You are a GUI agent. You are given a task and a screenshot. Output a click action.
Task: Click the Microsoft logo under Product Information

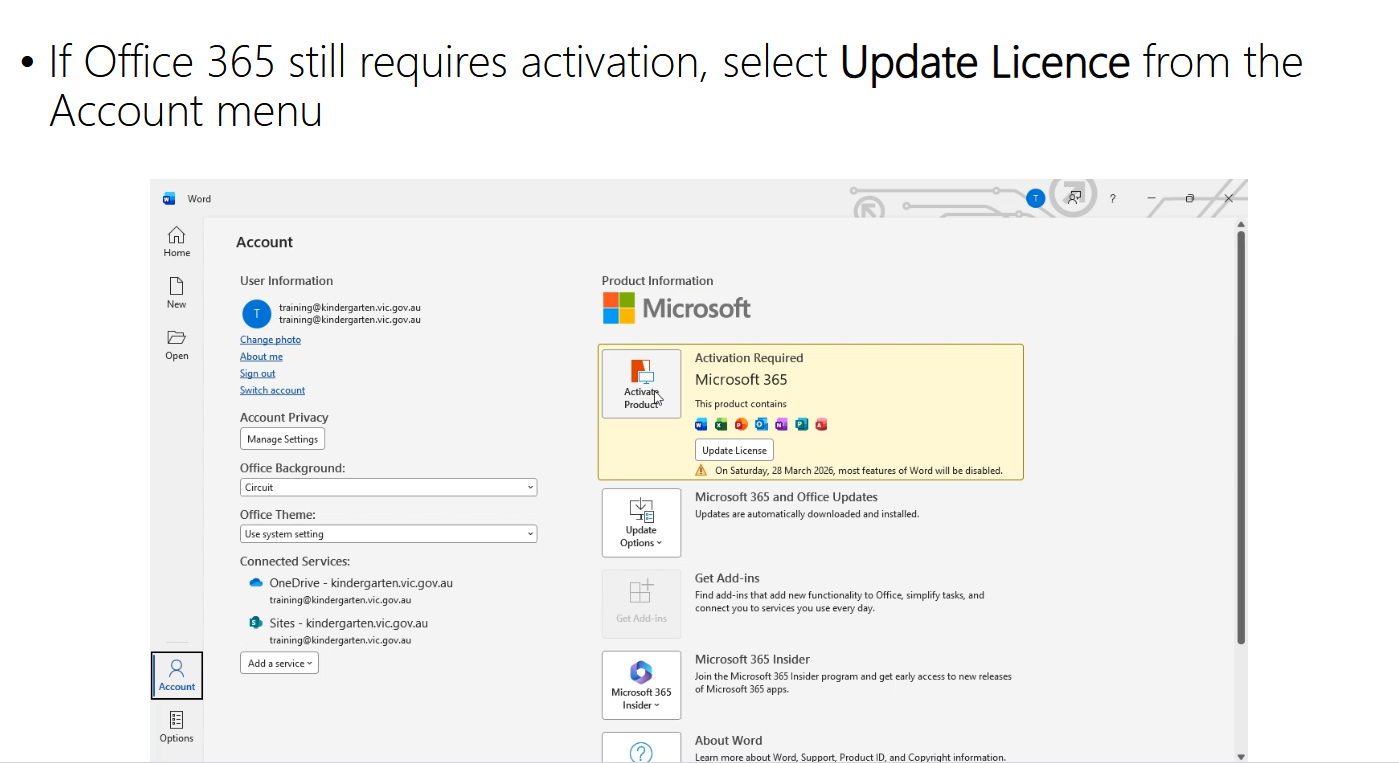click(x=676, y=308)
